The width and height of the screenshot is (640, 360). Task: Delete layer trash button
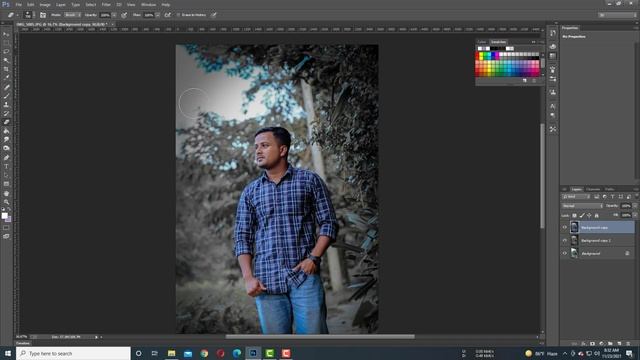(x=628, y=344)
